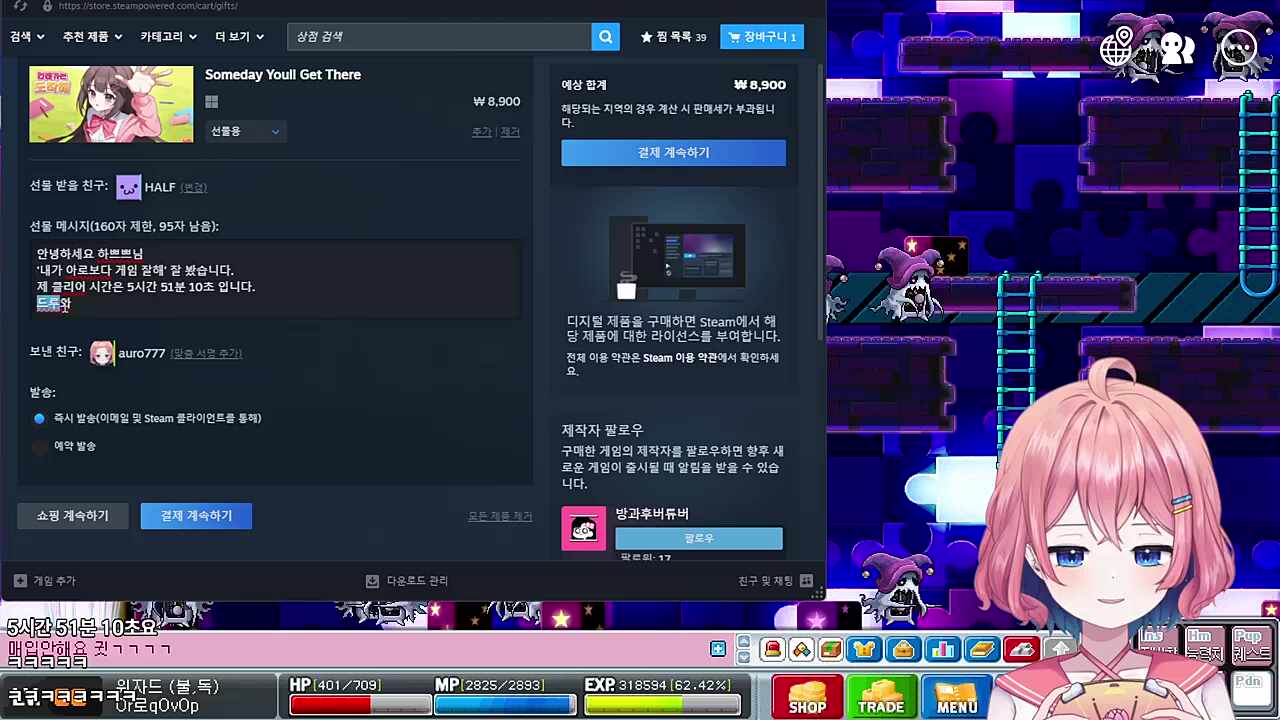
Task: Click the 다운로드 관리 icon
Action: [372, 581]
